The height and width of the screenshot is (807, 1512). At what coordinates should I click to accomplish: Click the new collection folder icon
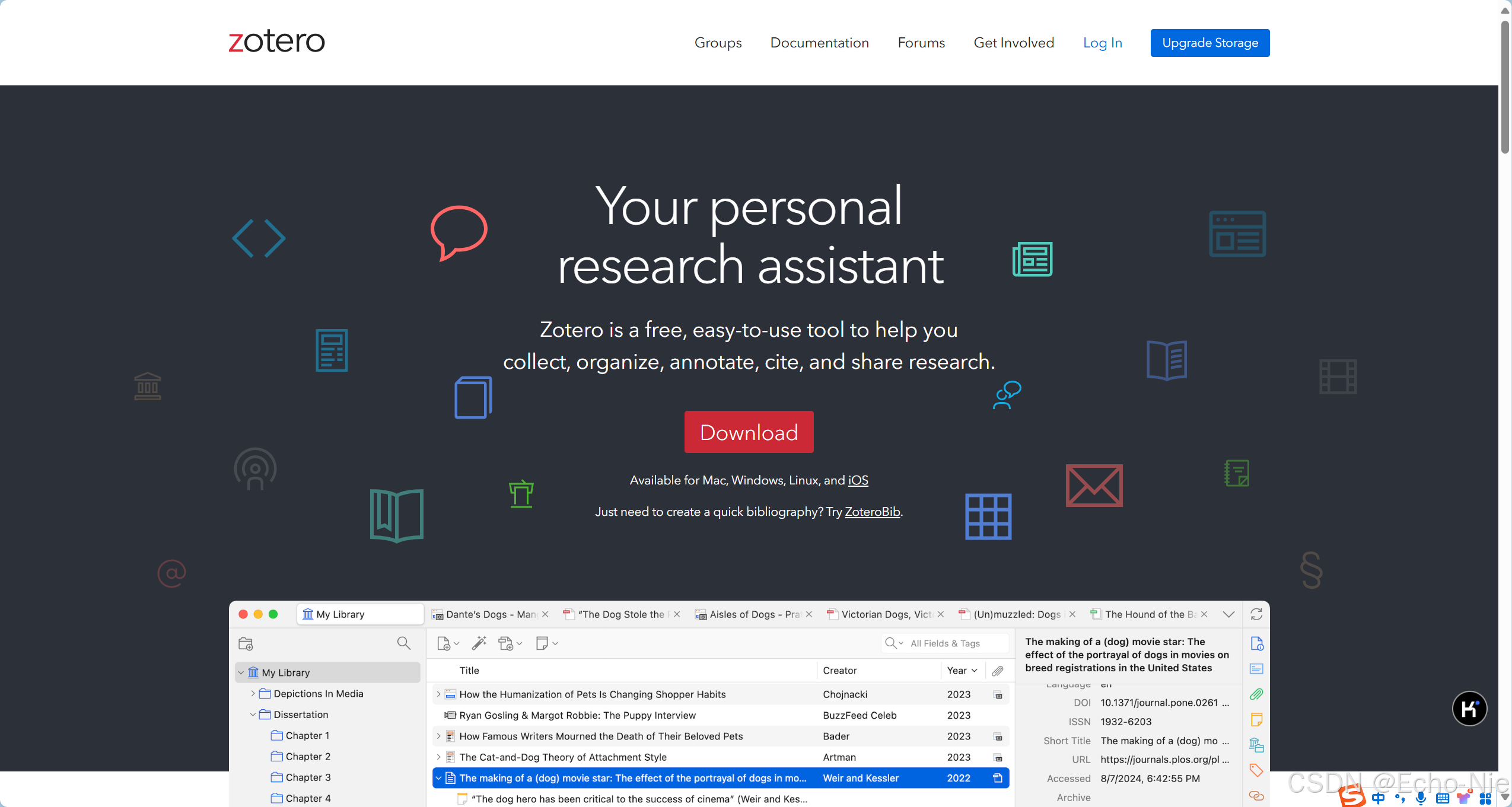tap(246, 643)
